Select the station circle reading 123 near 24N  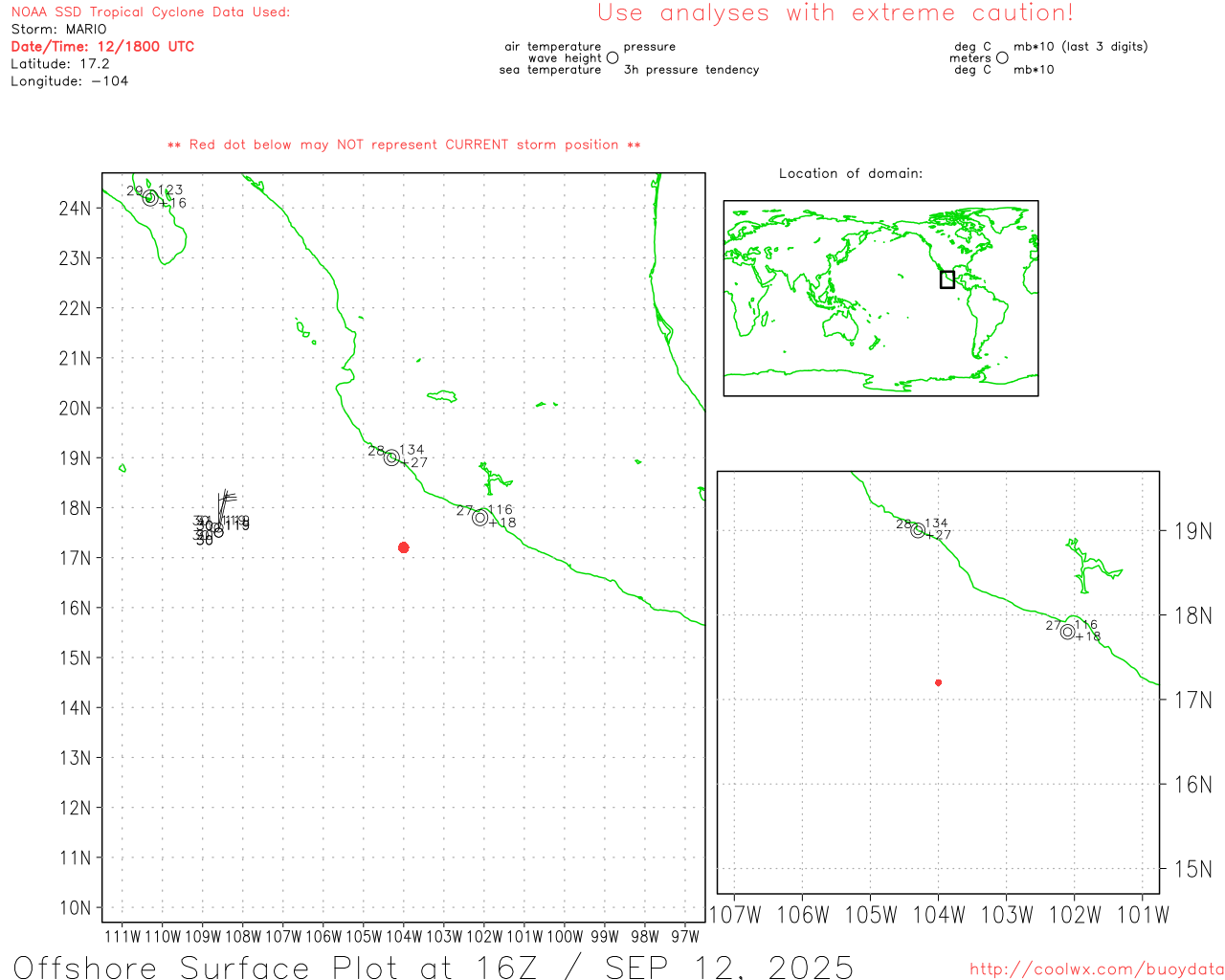coord(150,197)
